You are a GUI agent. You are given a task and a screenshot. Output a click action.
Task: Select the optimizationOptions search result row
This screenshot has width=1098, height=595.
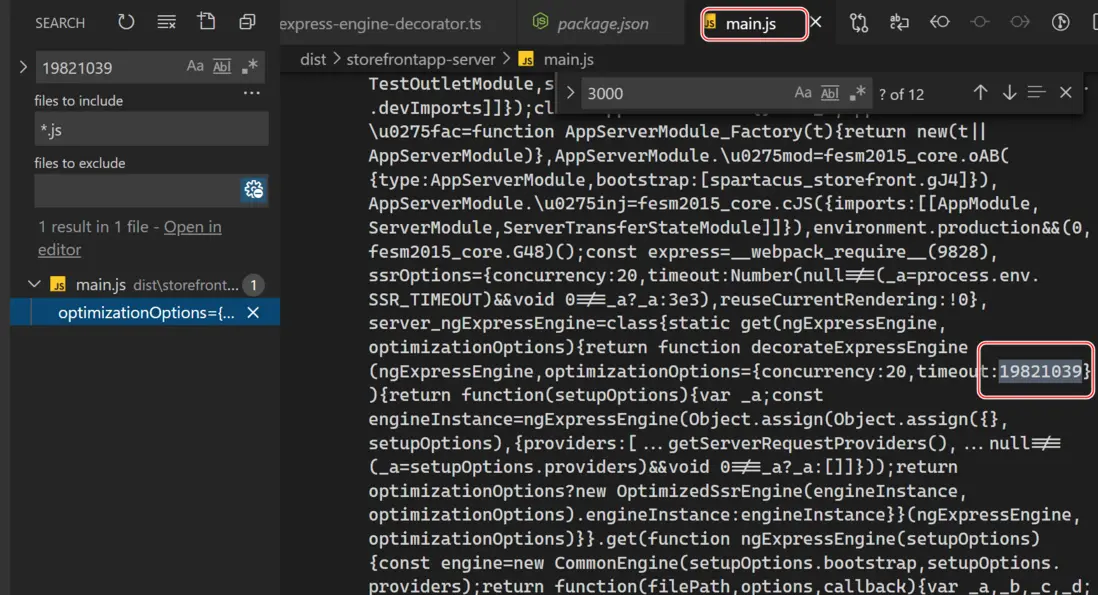click(x=145, y=312)
